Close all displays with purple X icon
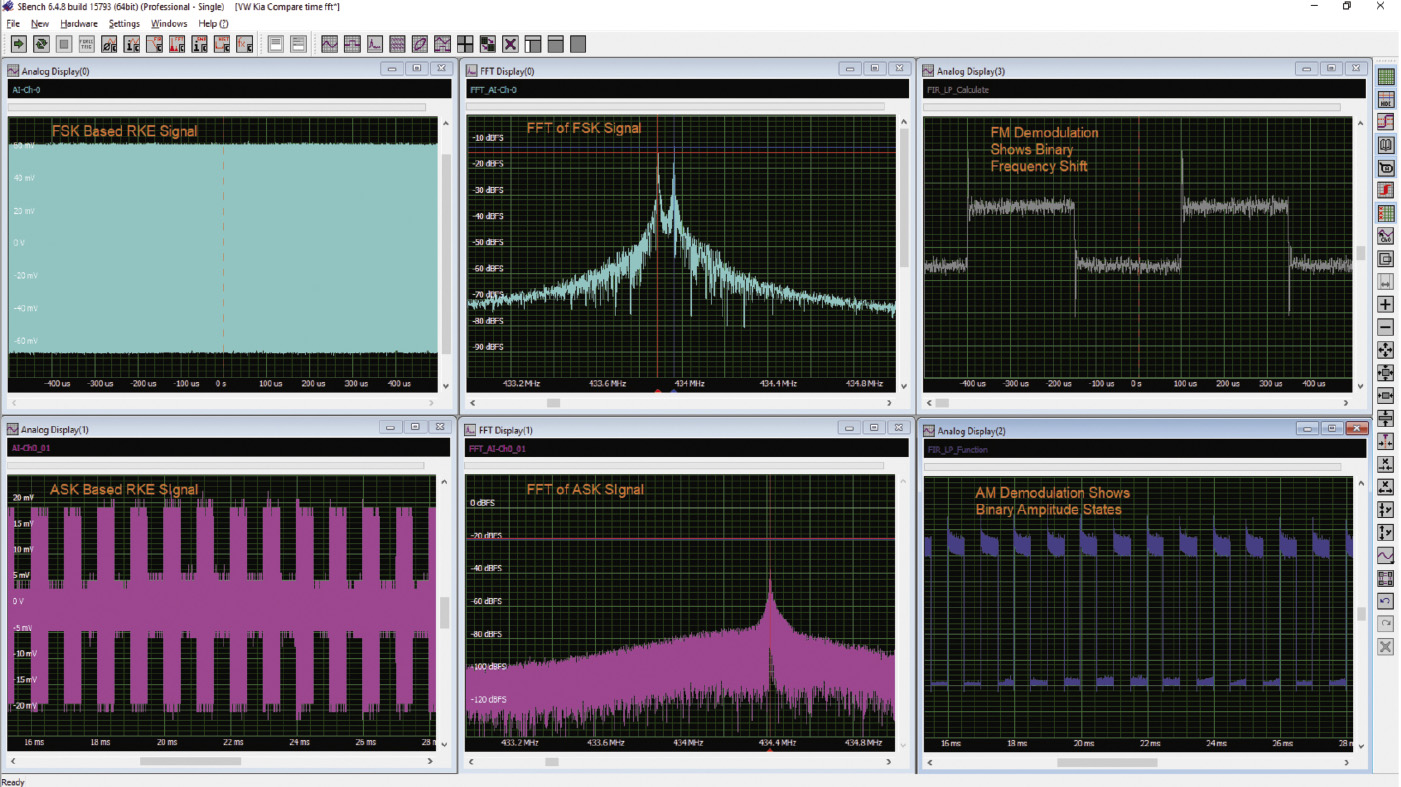1401x787 pixels. coord(510,44)
